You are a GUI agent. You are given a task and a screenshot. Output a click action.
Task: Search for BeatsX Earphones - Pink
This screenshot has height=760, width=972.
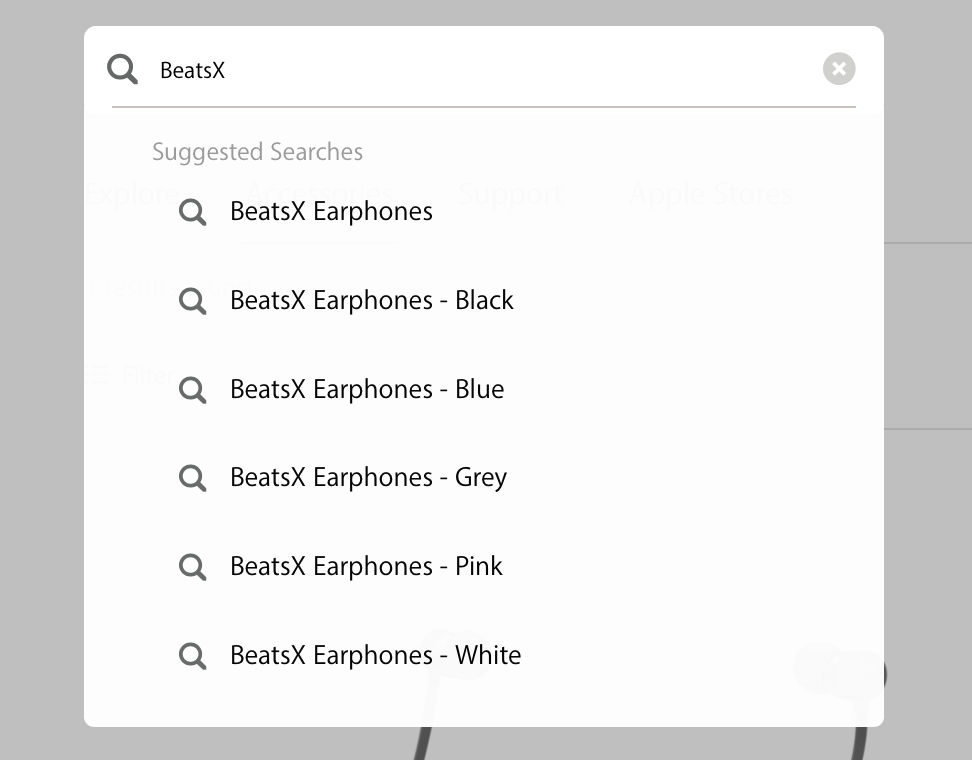pos(366,566)
